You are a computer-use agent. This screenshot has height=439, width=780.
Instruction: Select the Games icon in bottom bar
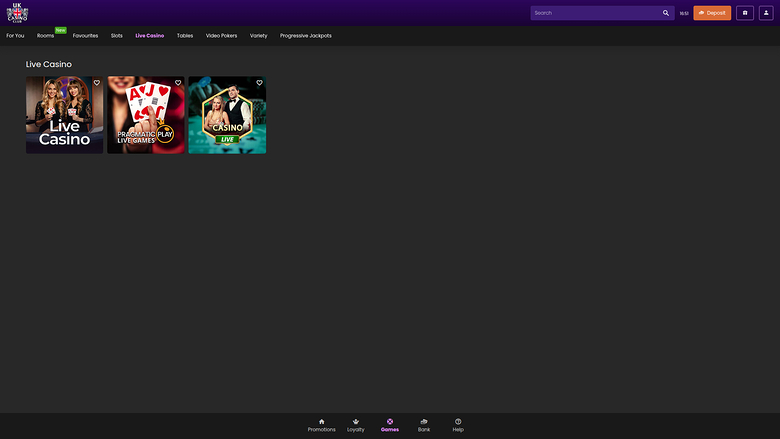click(390, 424)
